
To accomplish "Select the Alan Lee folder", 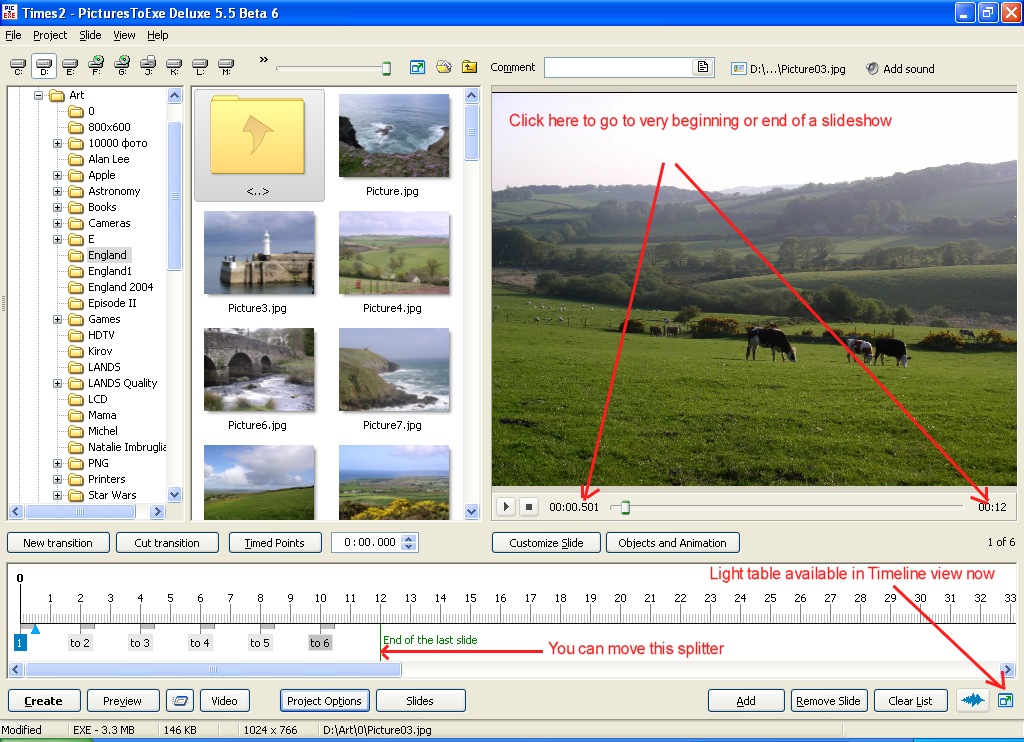I will point(108,159).
